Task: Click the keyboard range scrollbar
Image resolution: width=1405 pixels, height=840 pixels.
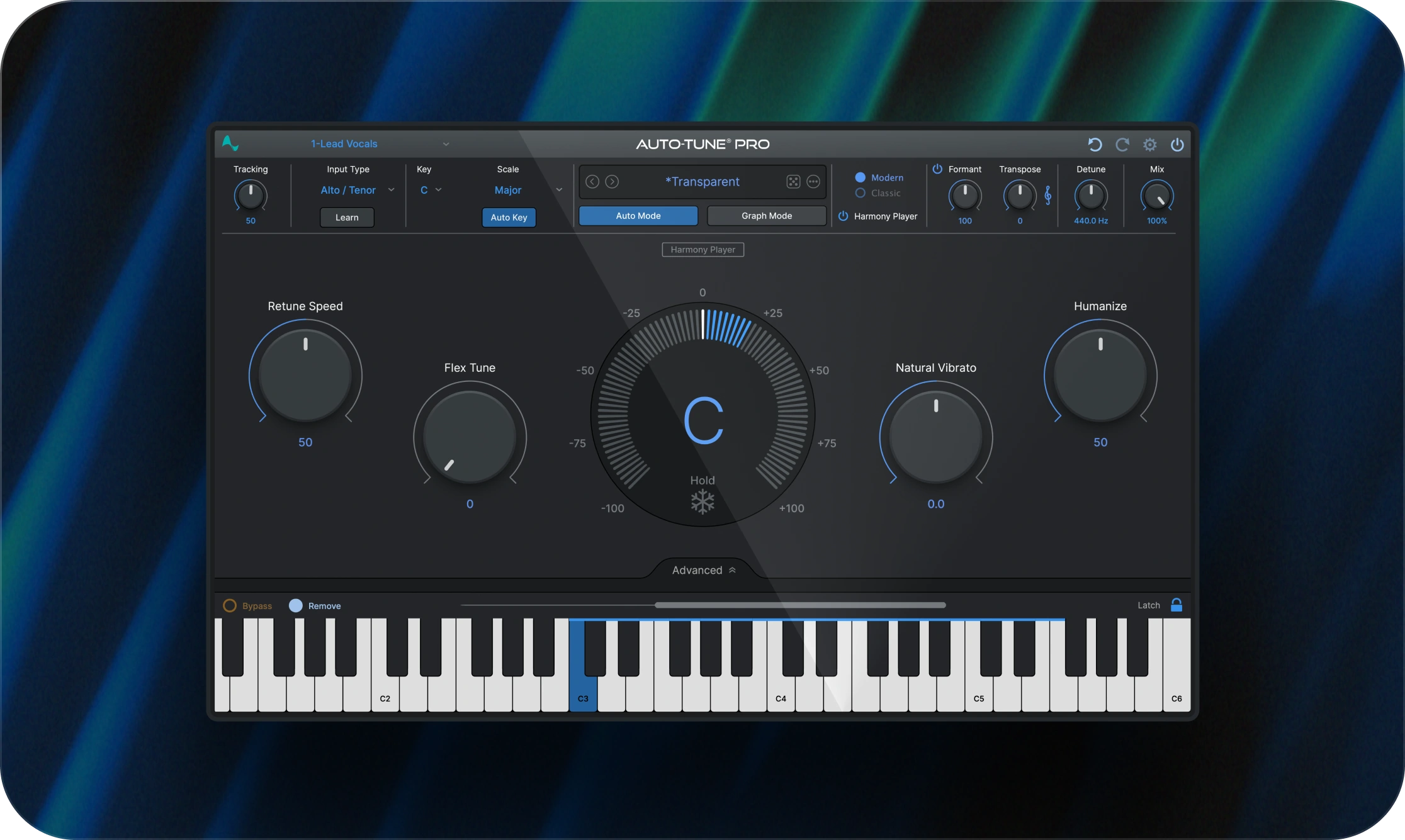Action: 799,605
